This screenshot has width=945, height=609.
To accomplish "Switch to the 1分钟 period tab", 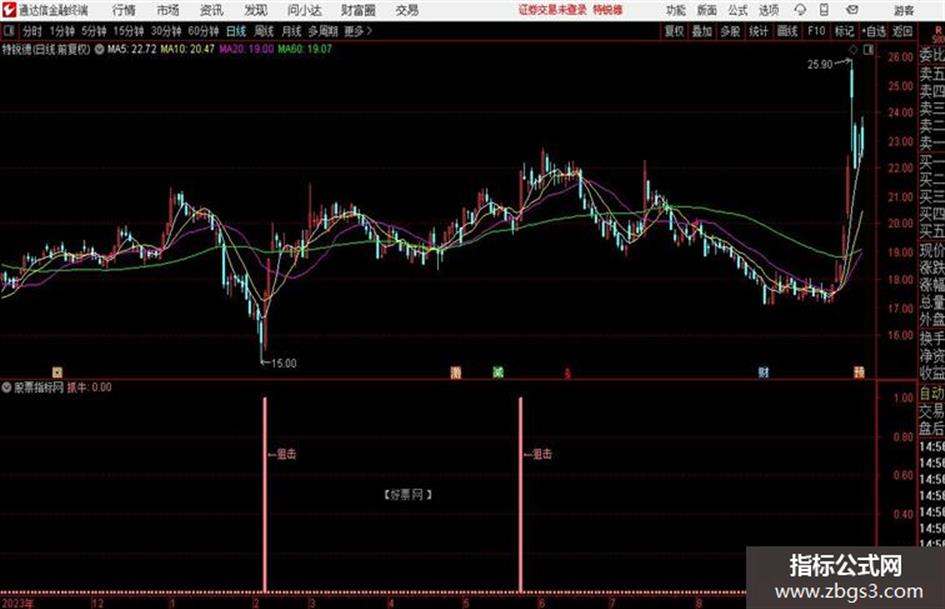I will pyautogui.click(x=61, y=31).
